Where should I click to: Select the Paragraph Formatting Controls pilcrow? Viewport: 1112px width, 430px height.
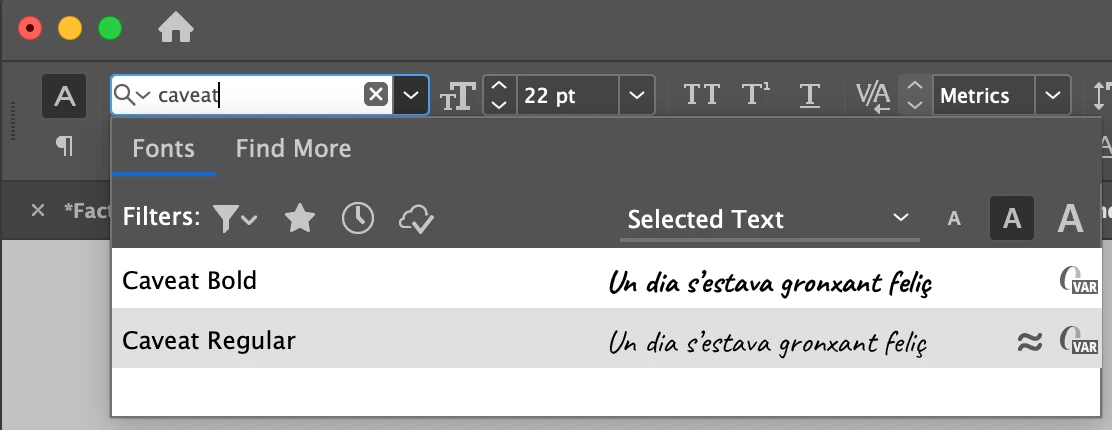(65, 146)
